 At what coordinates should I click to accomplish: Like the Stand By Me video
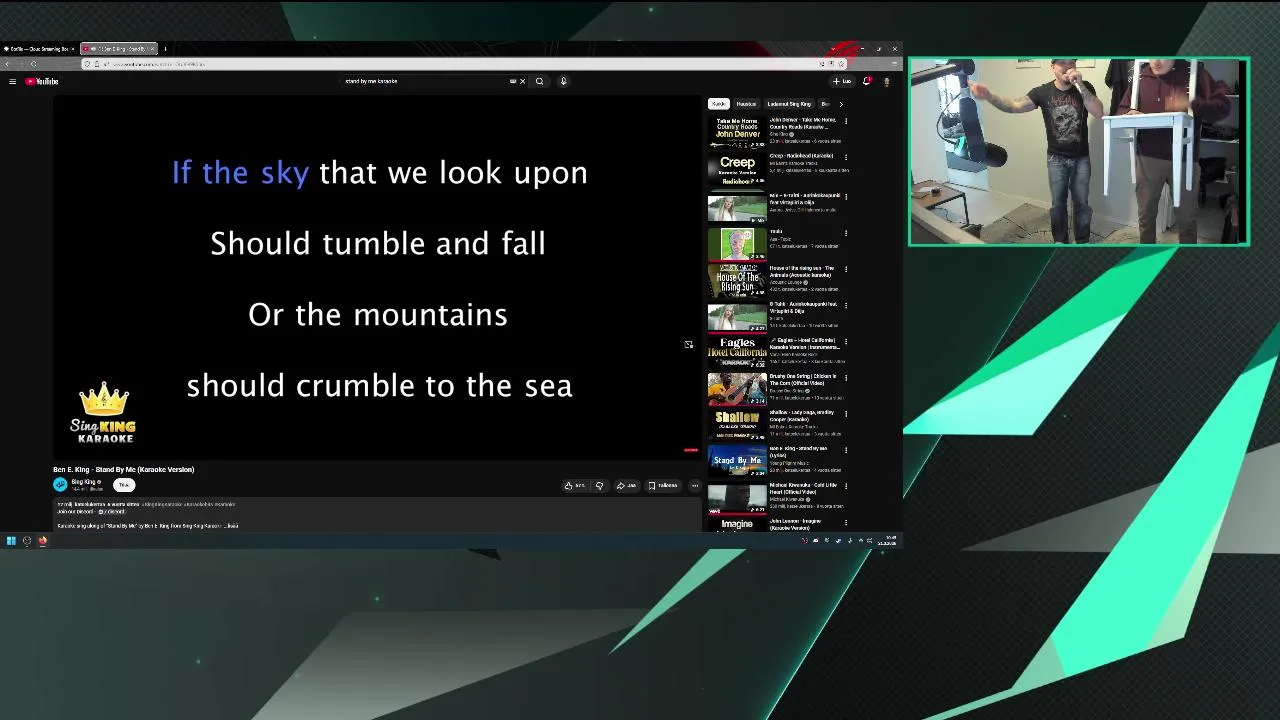(575, 485)
